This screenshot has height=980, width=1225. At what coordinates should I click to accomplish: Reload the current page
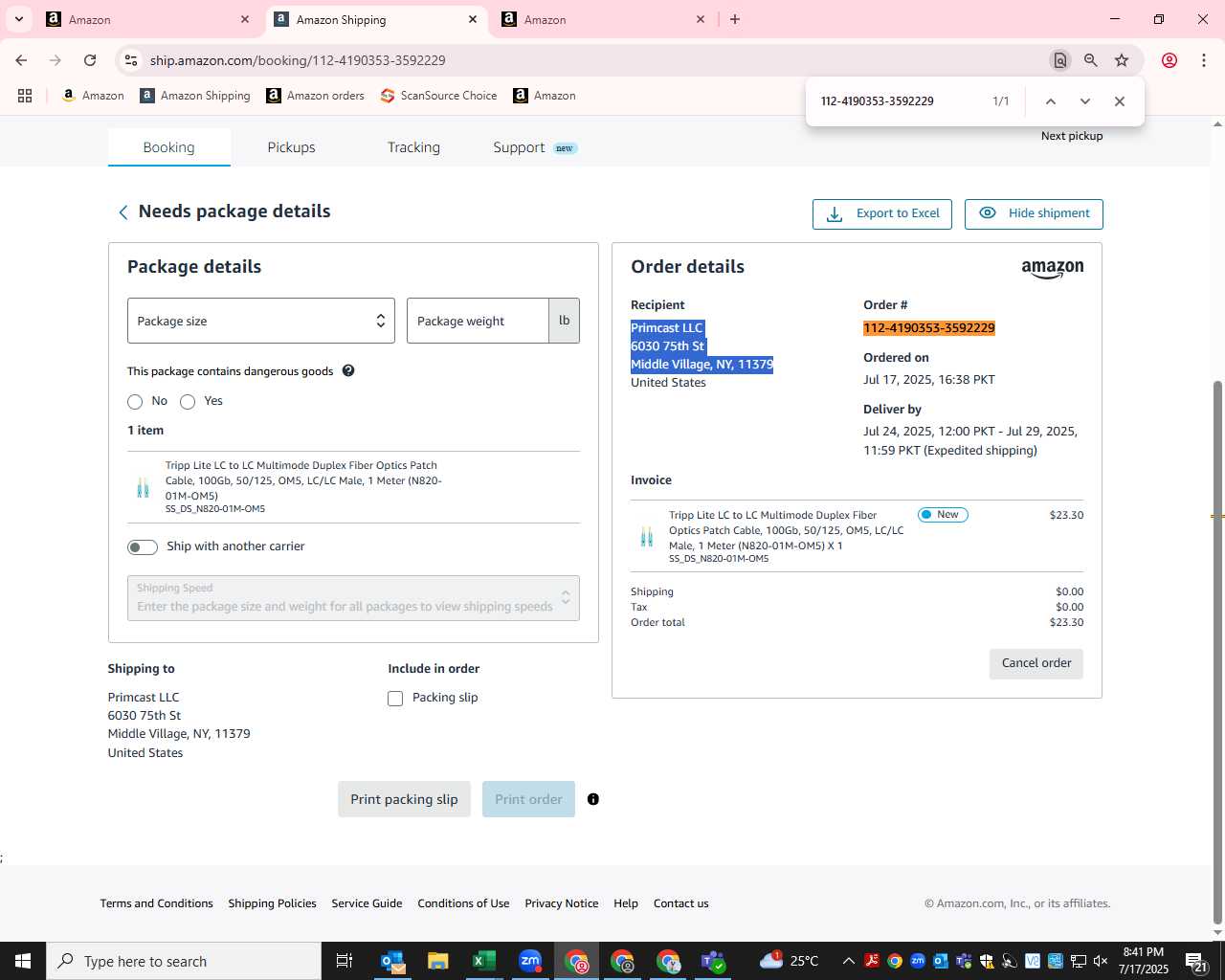pos(90,60)
